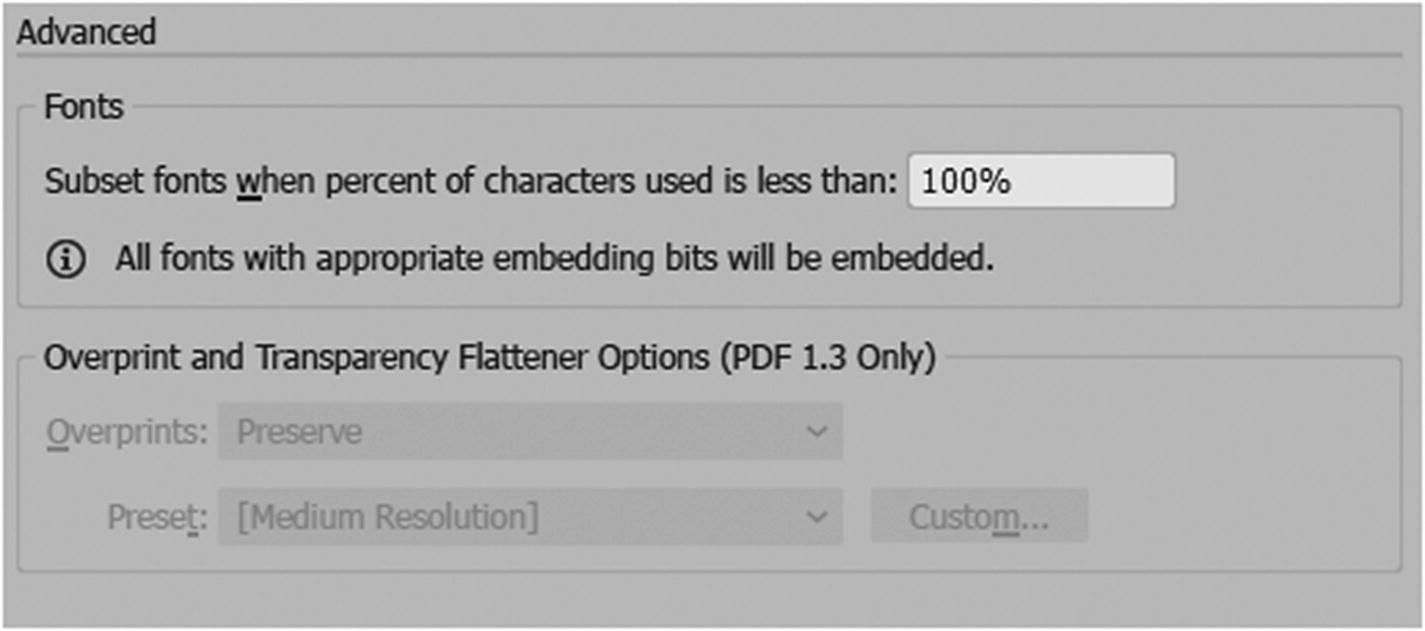Select the Advanced section heading

coord(87,32)
